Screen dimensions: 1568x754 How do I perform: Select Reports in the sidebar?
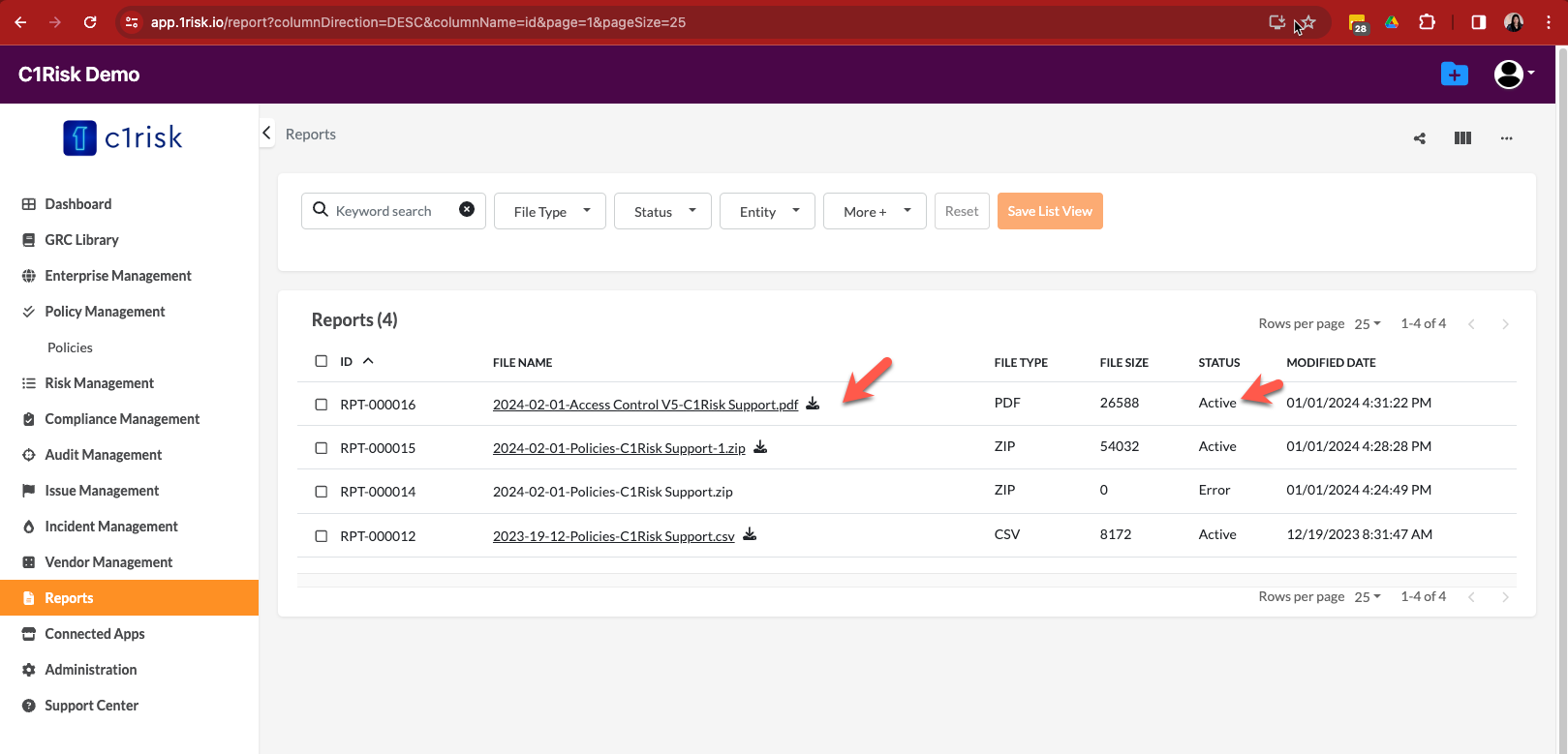[x=130, y=598]
